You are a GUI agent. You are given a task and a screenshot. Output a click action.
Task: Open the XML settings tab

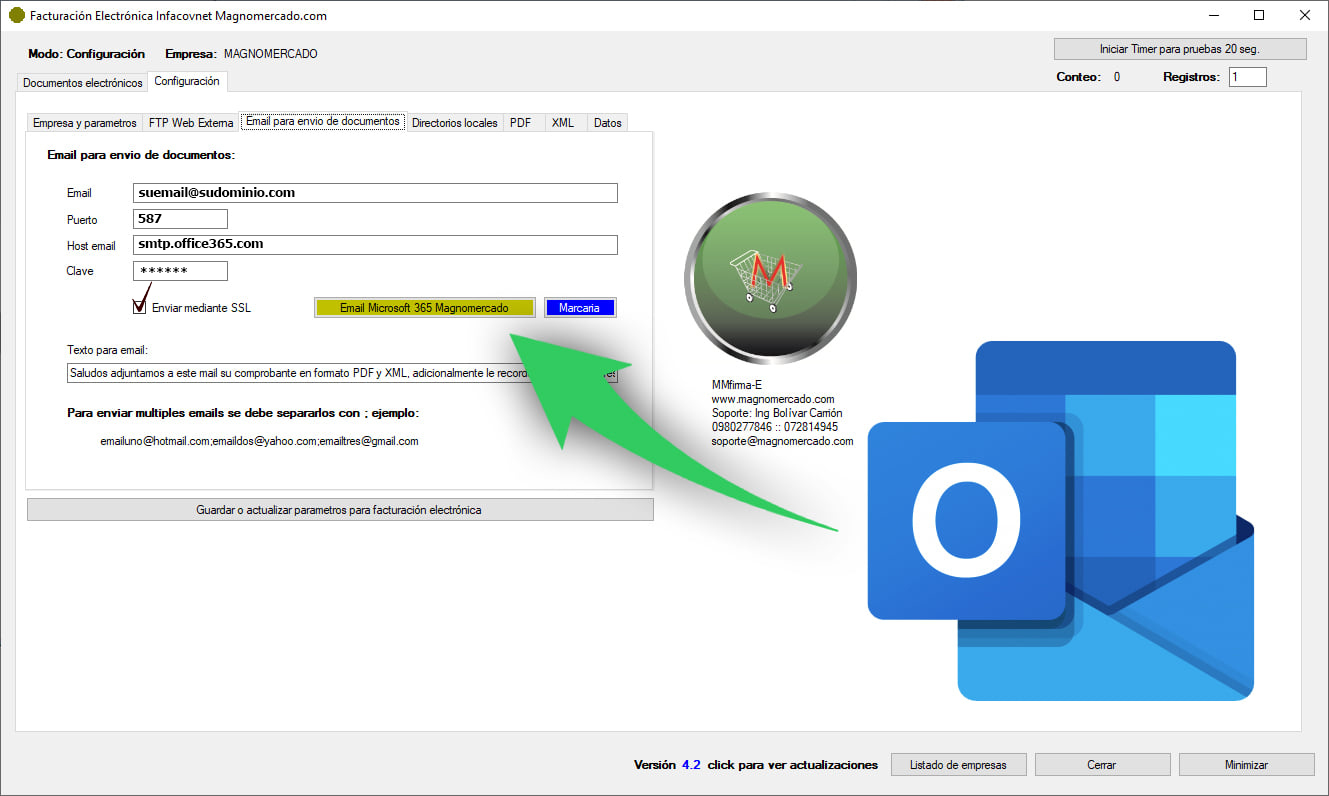pos(563,123)
